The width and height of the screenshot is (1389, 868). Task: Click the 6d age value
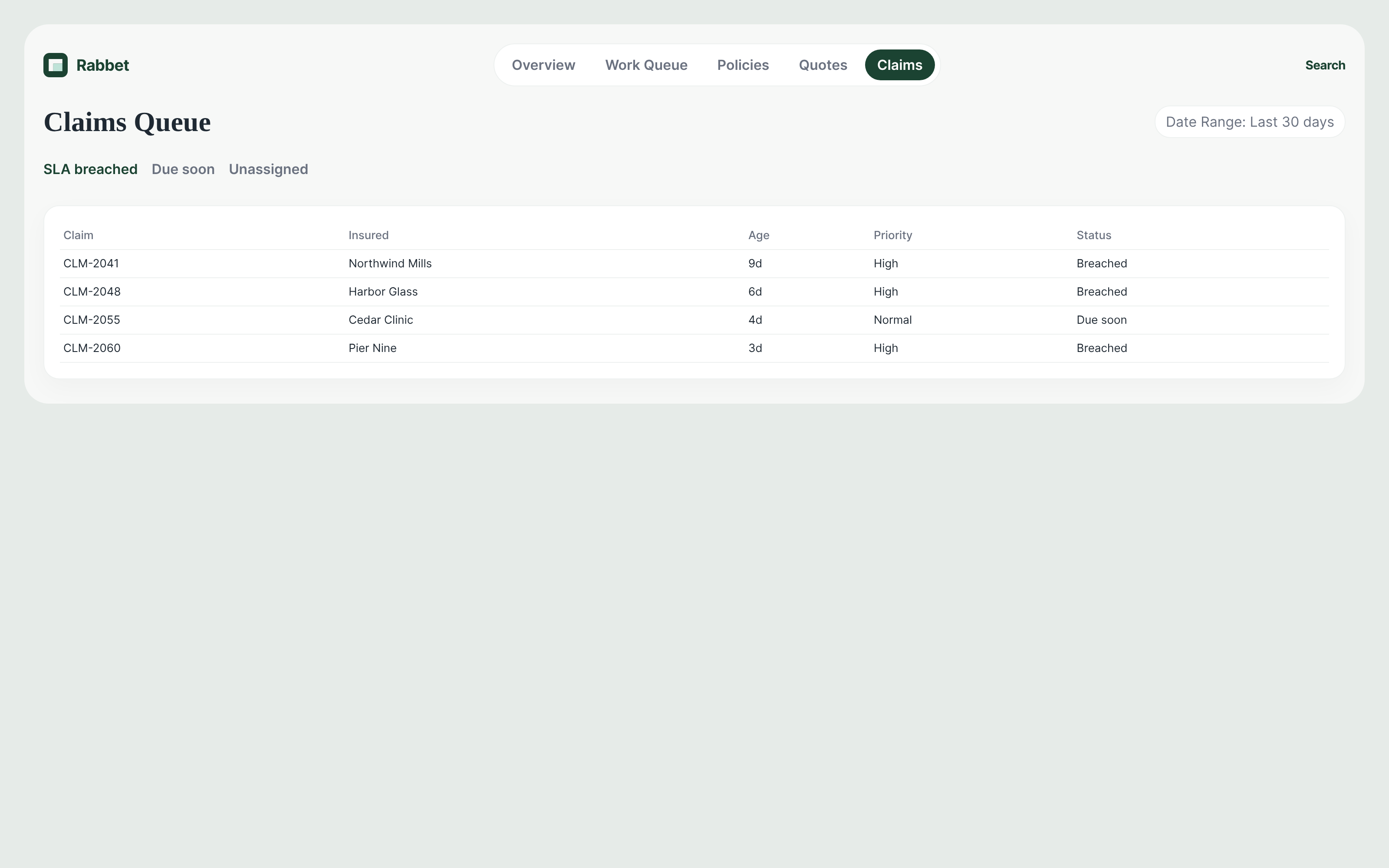(755, 292)
